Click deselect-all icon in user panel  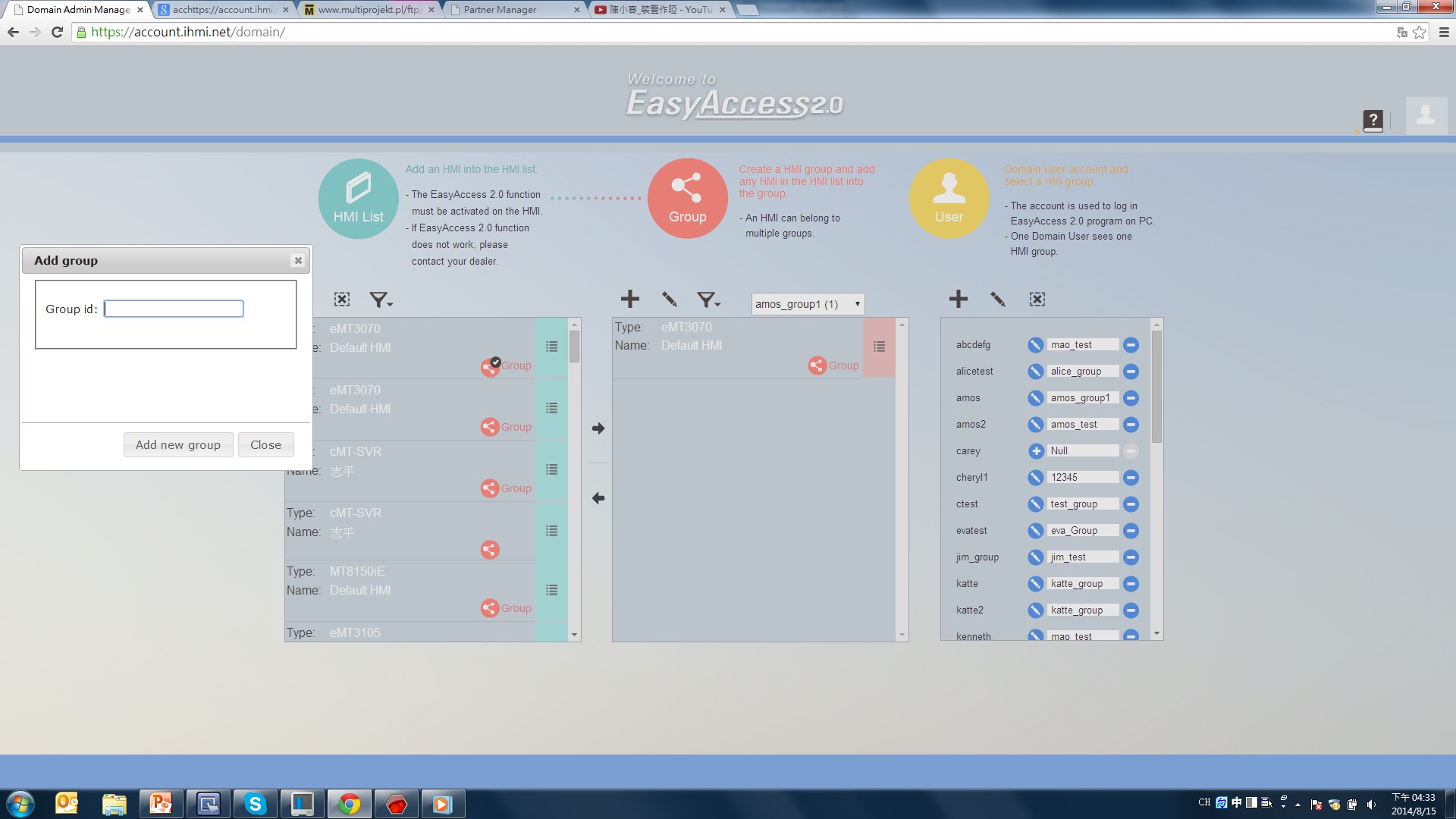point(1037,300)
